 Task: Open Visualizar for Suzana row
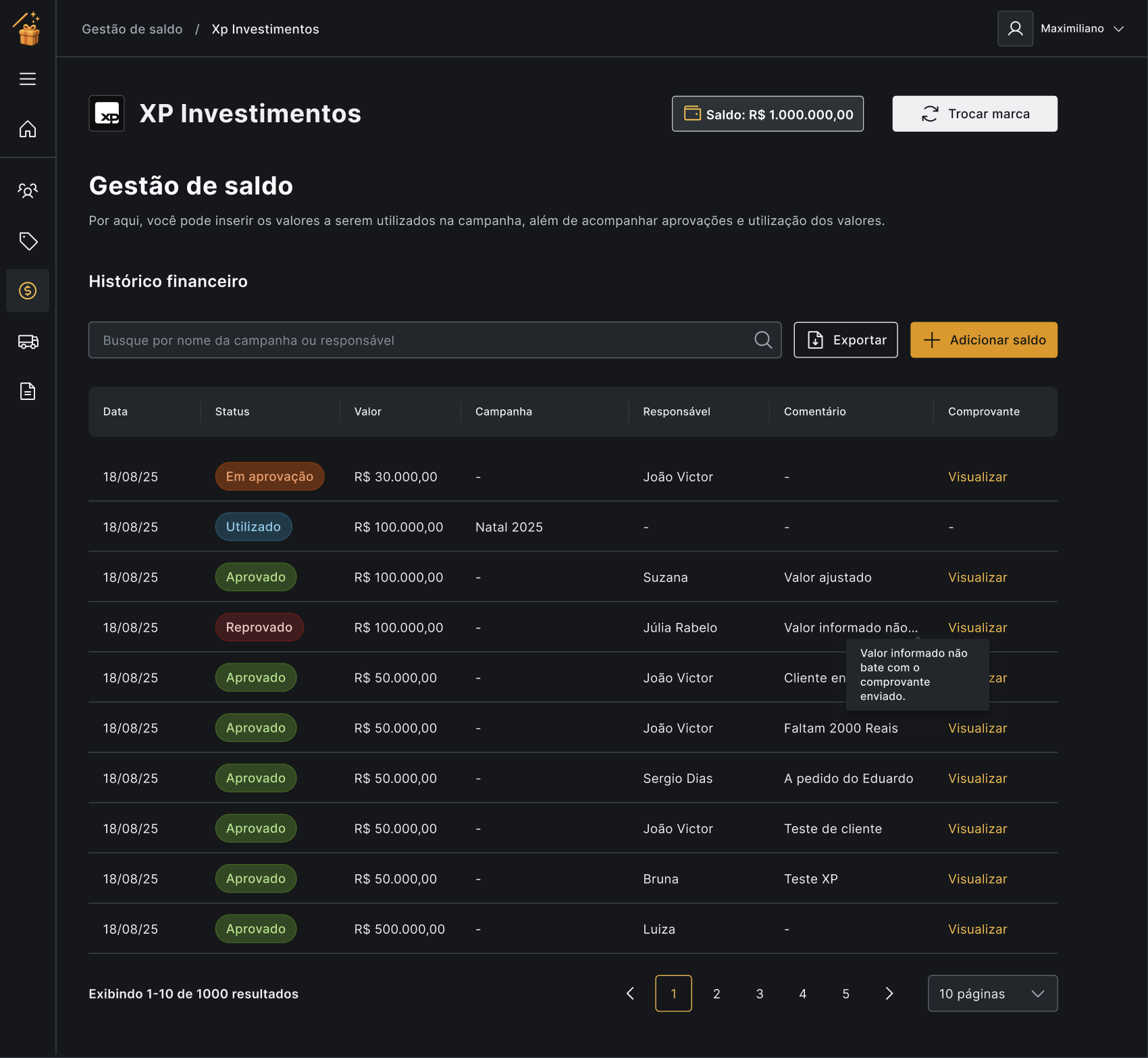pyautogui.click(x=977, y=577)
